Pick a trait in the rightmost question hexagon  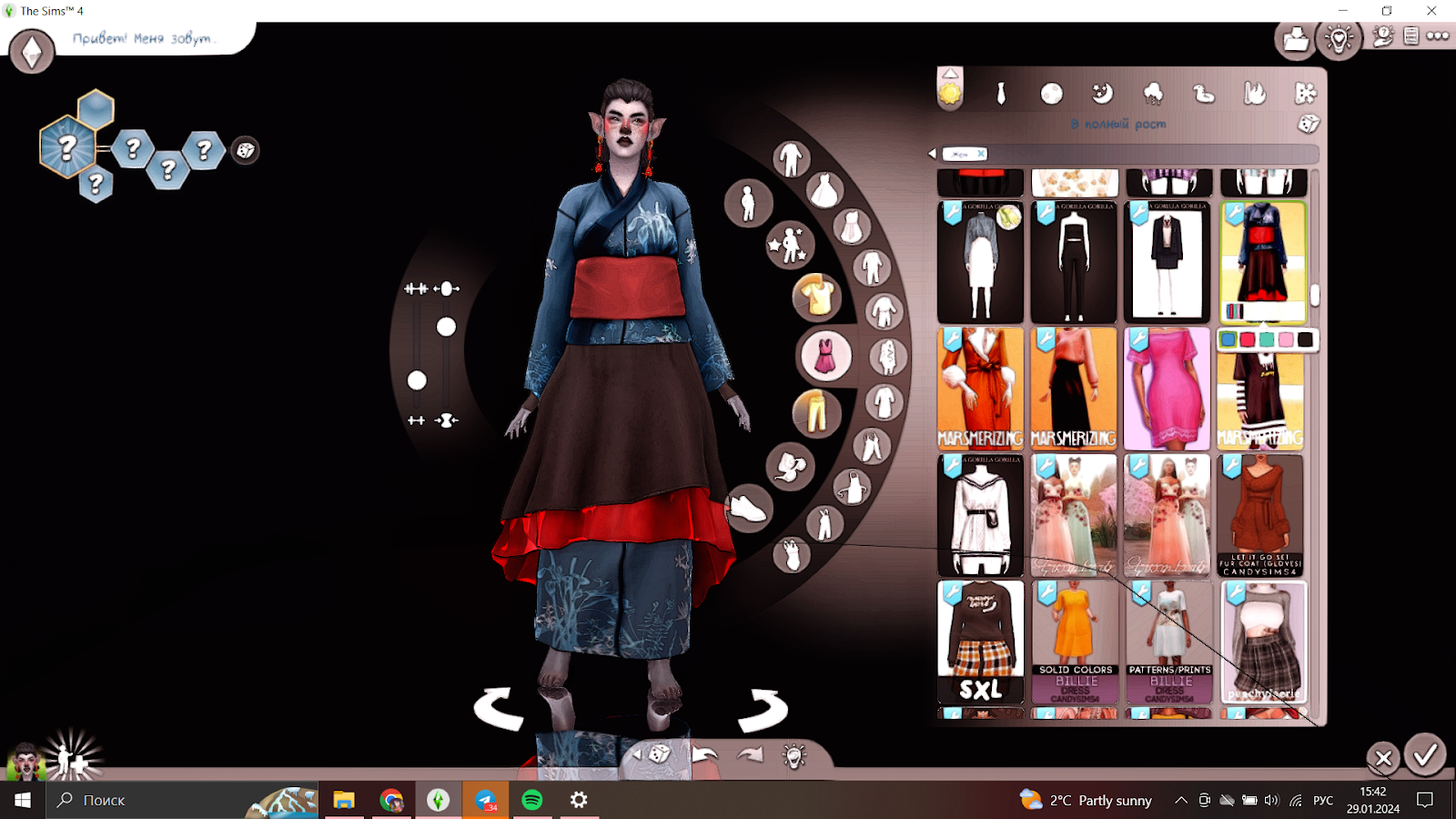tap(204, 148)
